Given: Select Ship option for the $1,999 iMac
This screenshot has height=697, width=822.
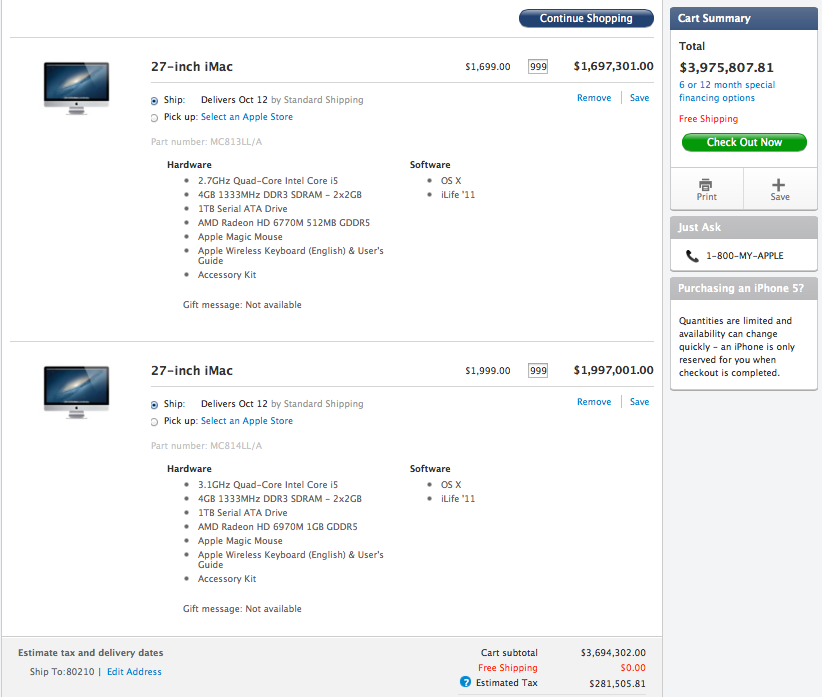Looking at the screenshot, I should pyautogui.click(x=154, y=405).
